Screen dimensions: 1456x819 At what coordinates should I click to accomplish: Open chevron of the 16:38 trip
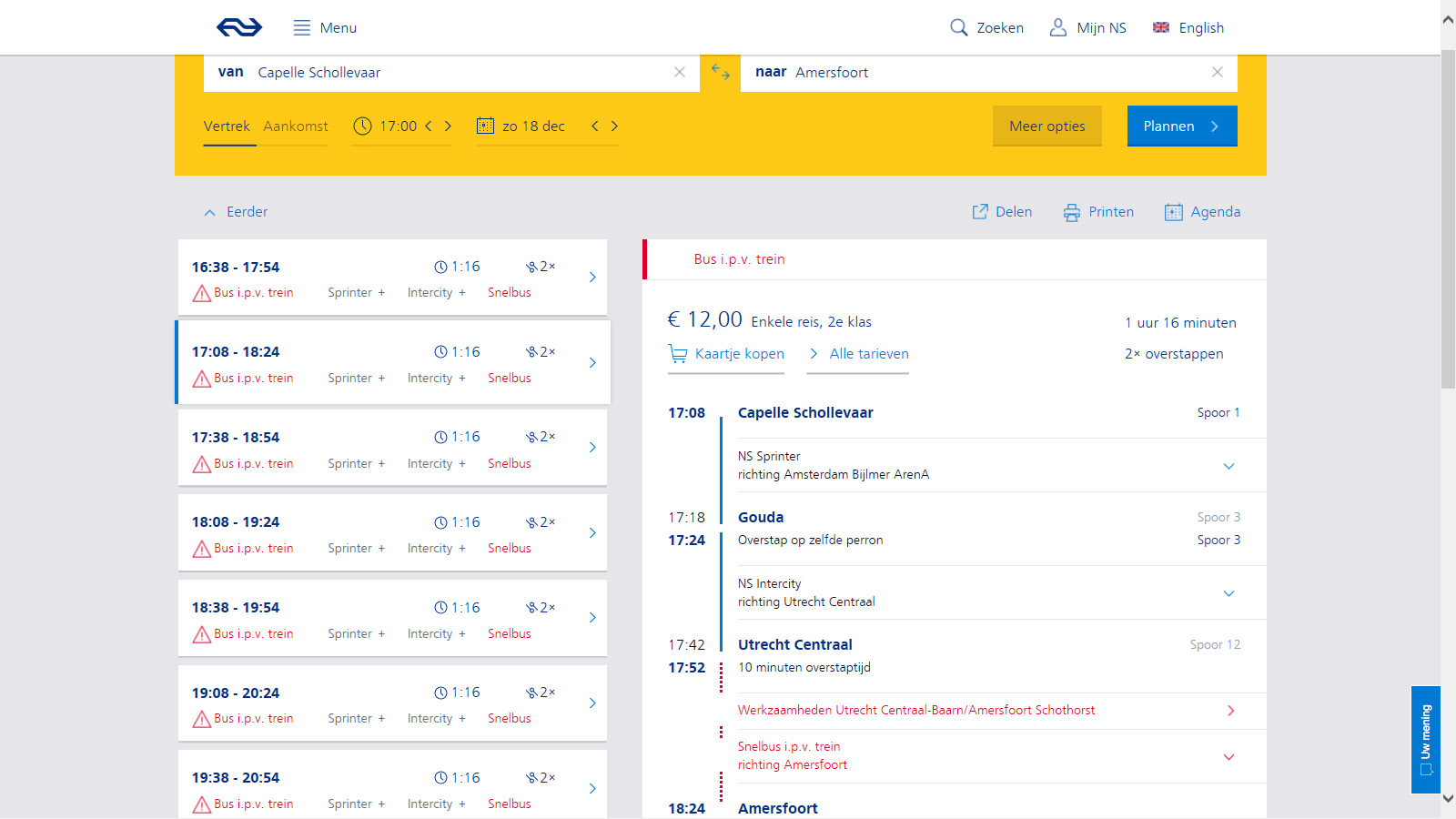(x=592, y=278)
